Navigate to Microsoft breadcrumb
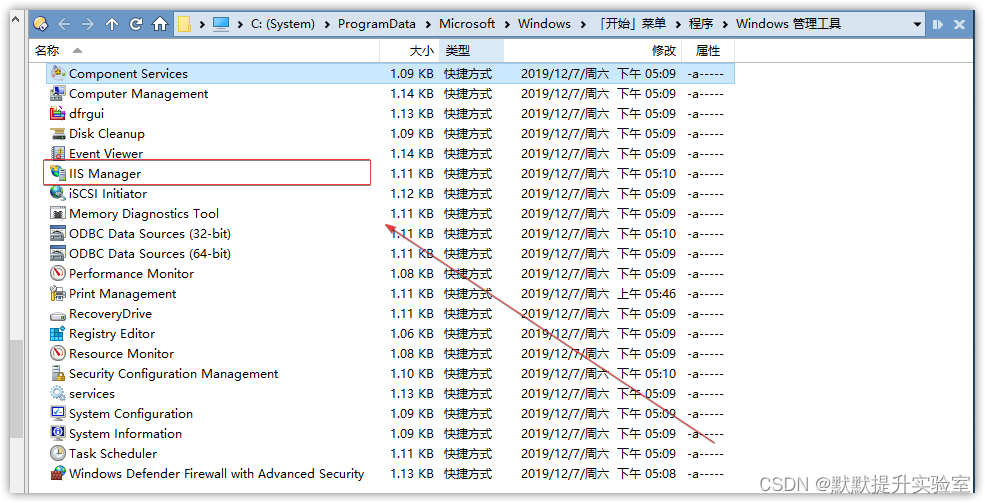 467,24
